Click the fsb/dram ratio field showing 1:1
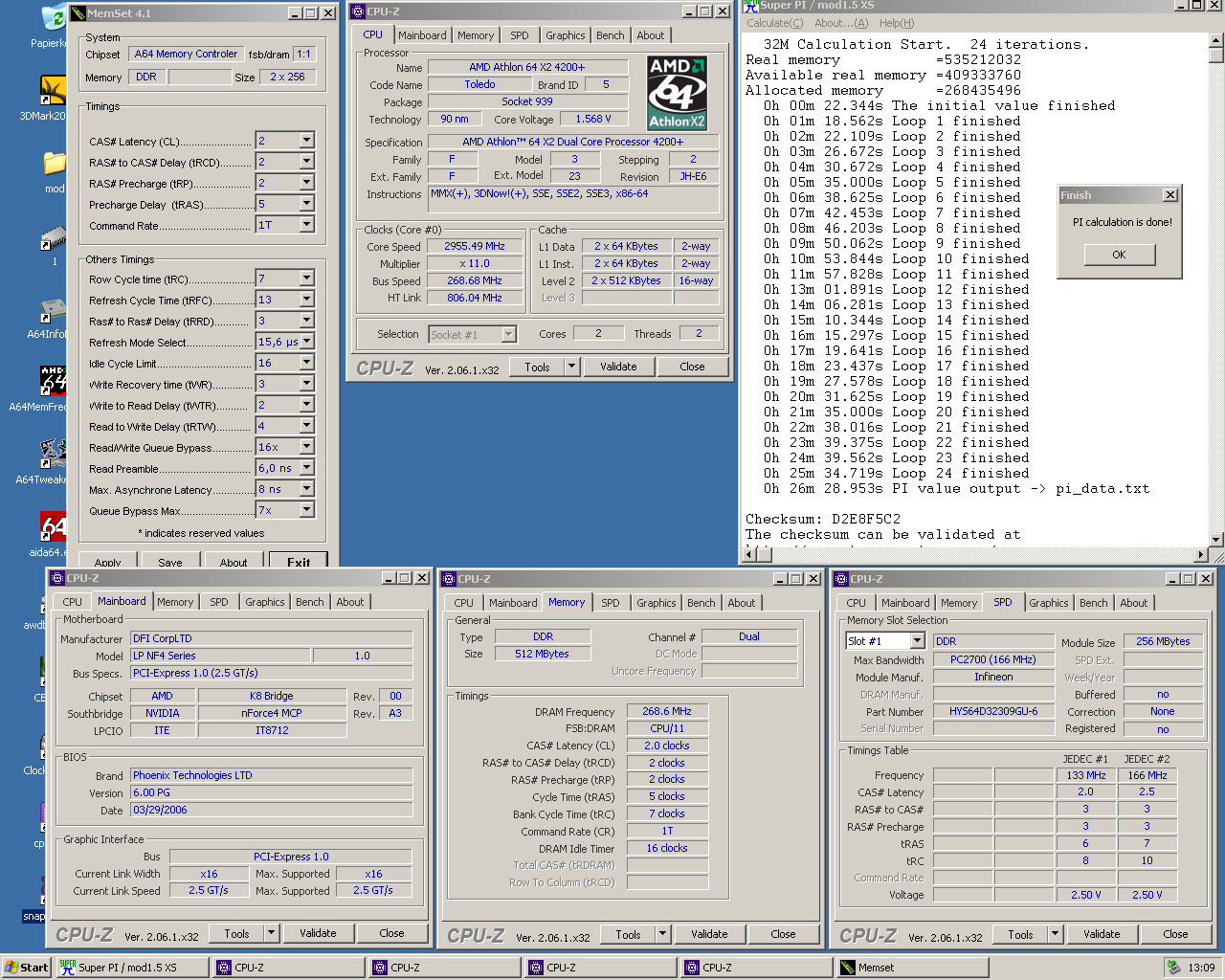The width and height of the screenshot is (1225, 980). click(x=303, y=55)
